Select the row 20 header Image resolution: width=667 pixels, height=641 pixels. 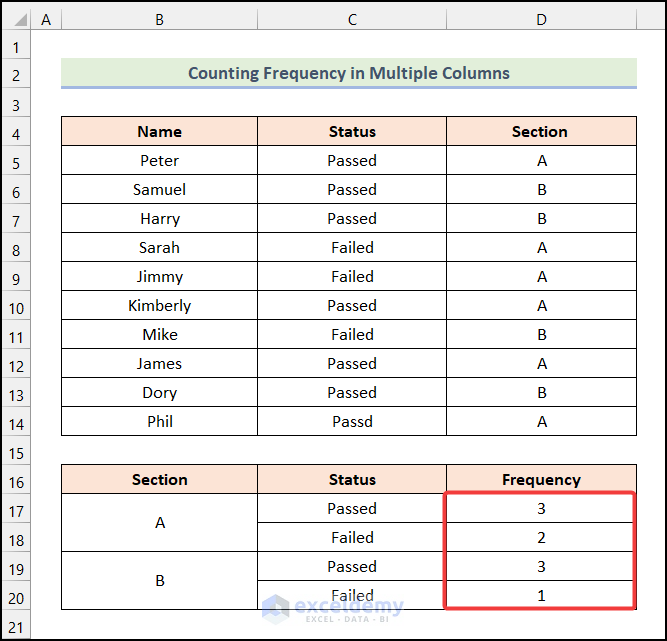pyautogui.click(x=16, y=596)
